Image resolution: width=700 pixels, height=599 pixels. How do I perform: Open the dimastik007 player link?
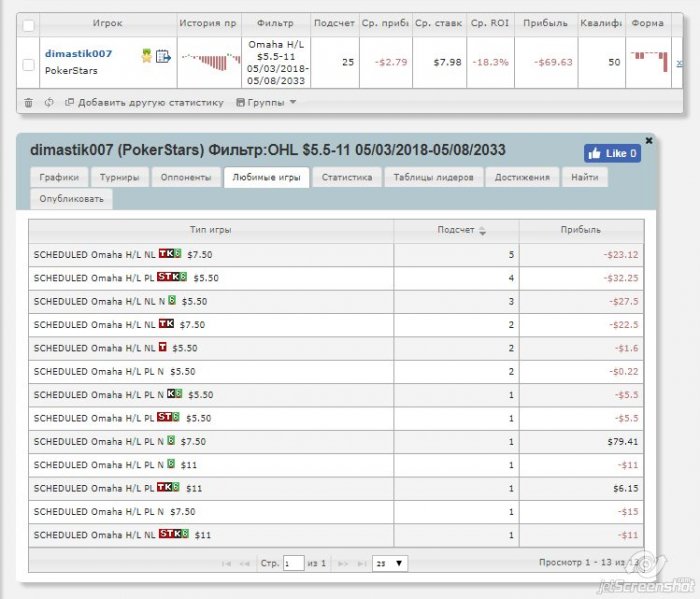click(79, 54)
